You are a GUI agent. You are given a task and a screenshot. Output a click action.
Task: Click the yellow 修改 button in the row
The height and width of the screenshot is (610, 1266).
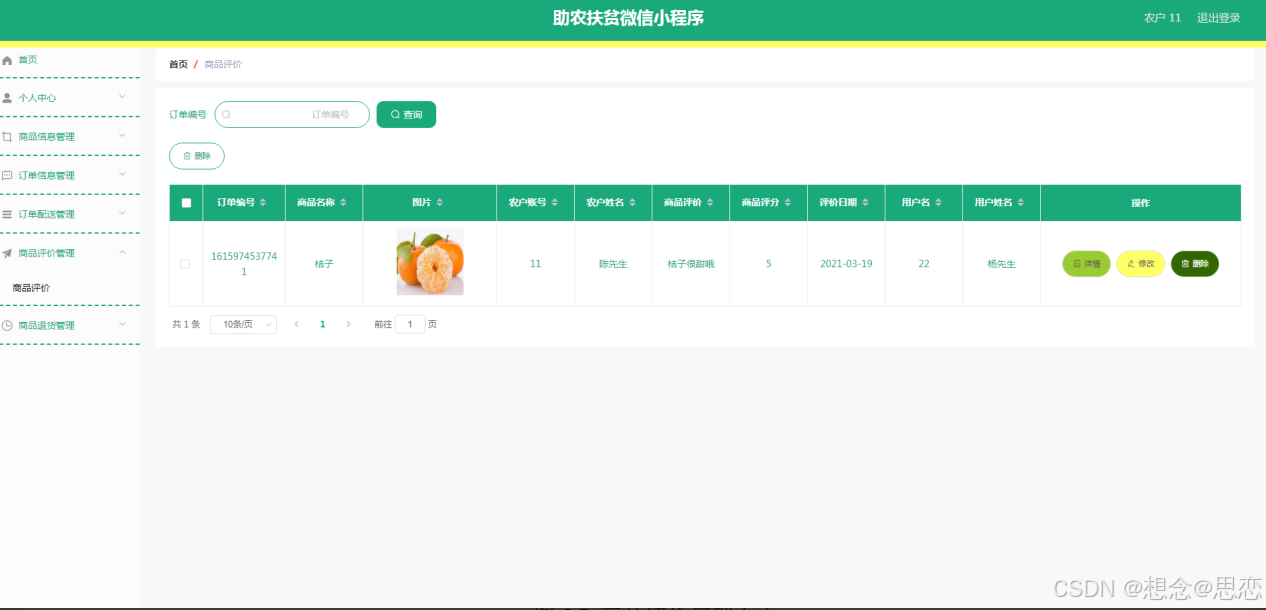1140,264
